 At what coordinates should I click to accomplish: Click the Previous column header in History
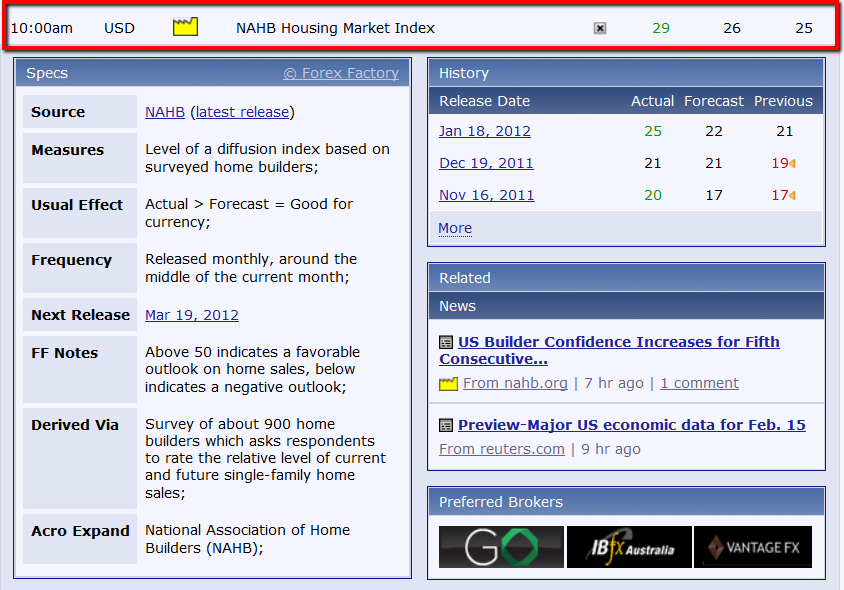[783, 101]
